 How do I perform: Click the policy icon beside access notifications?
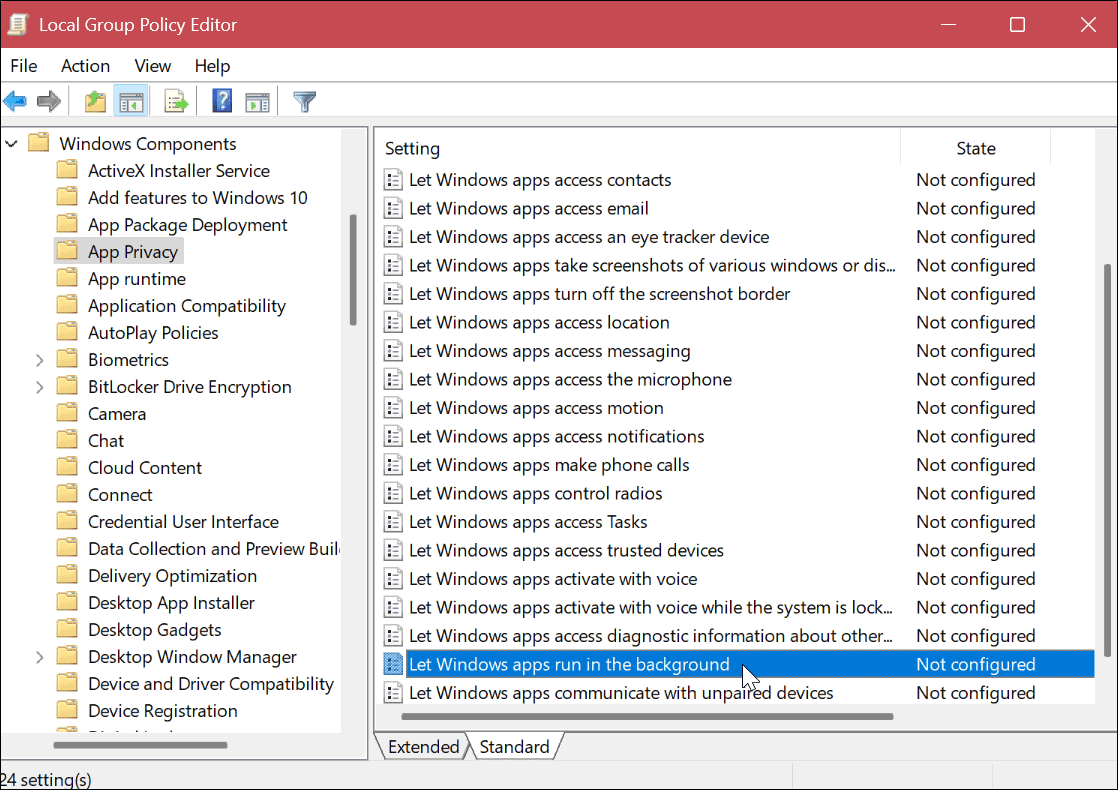393,436
